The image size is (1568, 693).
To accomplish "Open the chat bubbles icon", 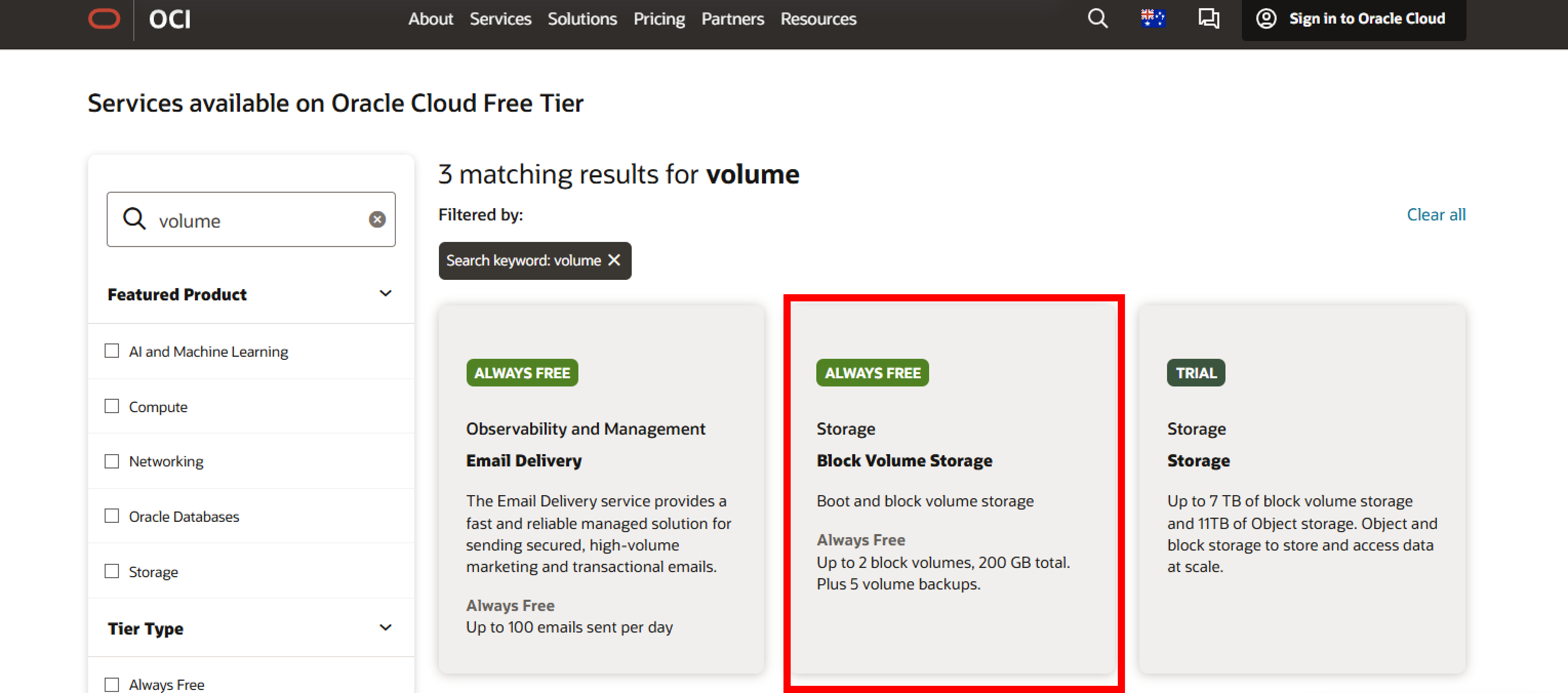I will pos(1208,19).
